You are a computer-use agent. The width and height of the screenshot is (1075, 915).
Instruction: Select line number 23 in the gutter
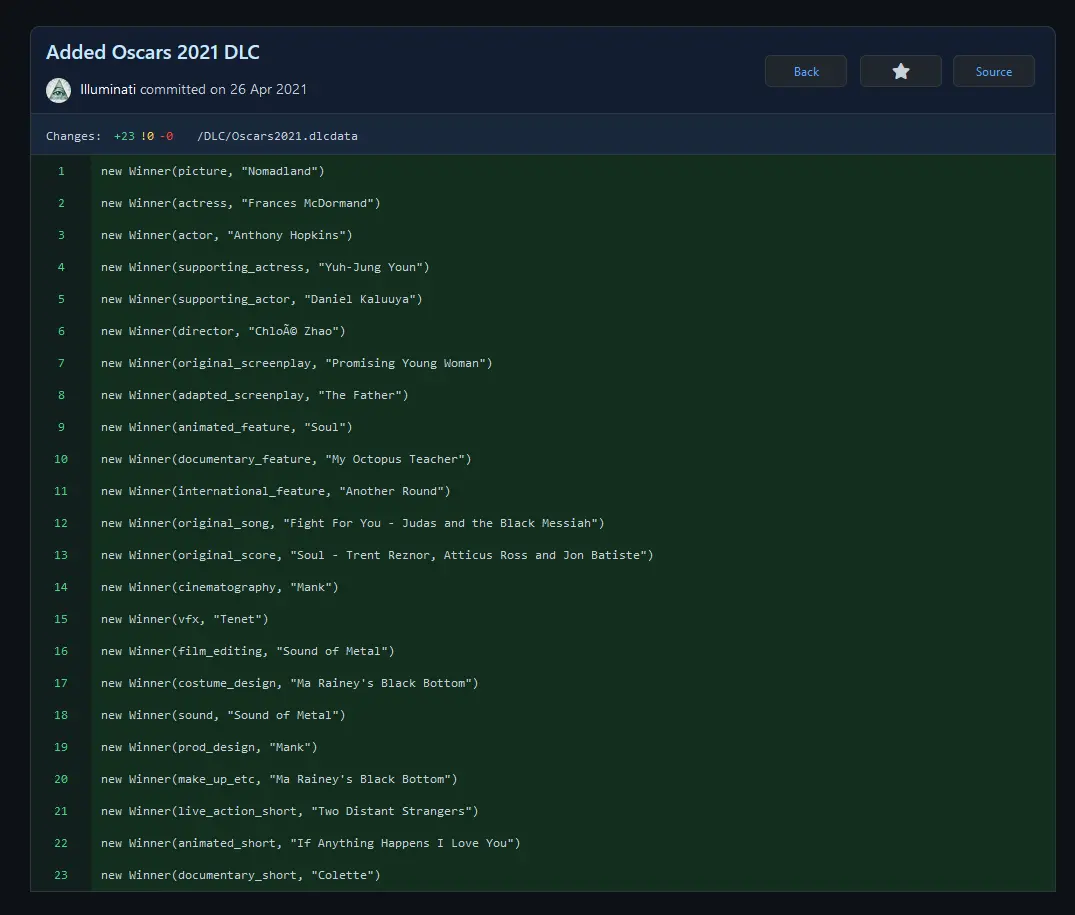click(x=61, y=875)
